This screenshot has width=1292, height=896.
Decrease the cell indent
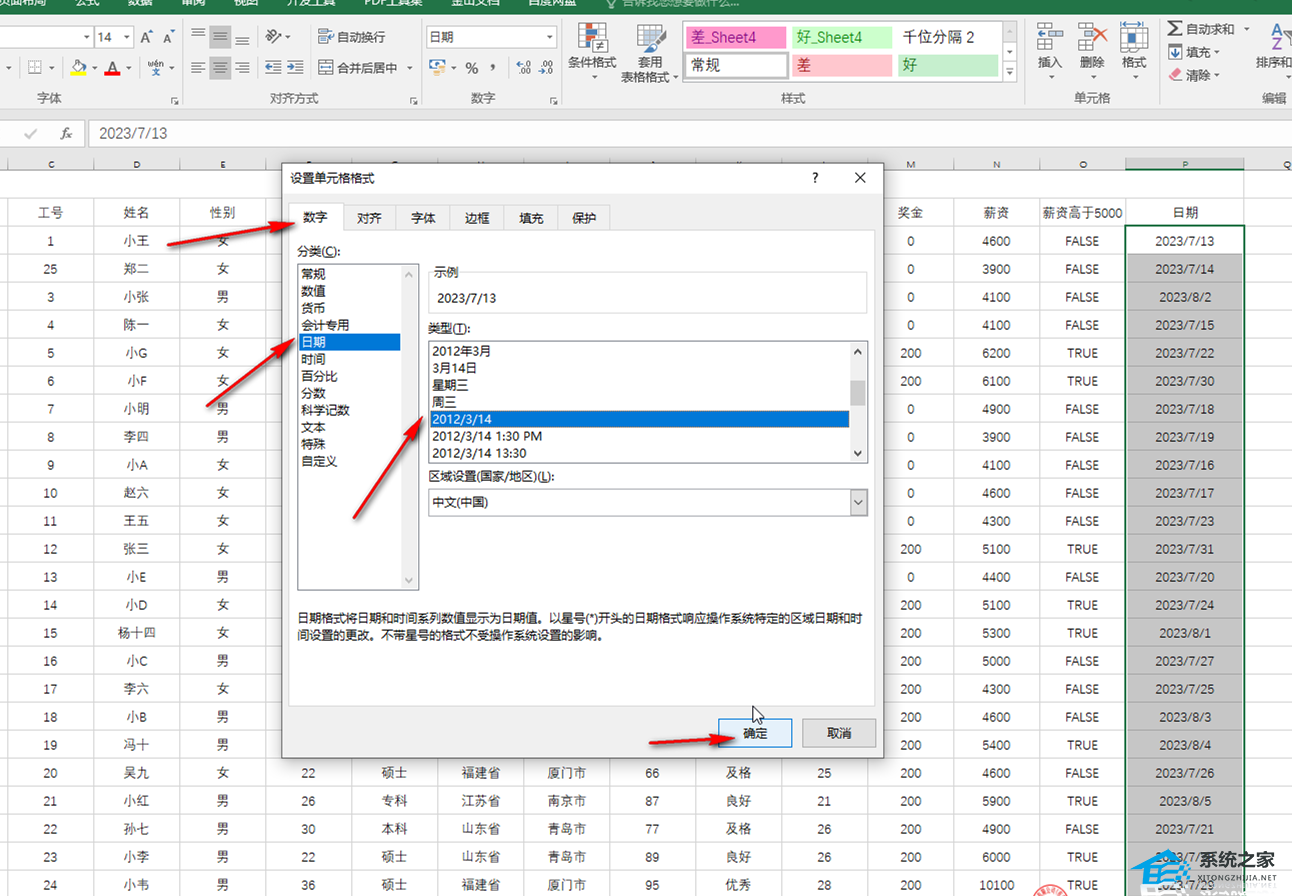point(271,68)
